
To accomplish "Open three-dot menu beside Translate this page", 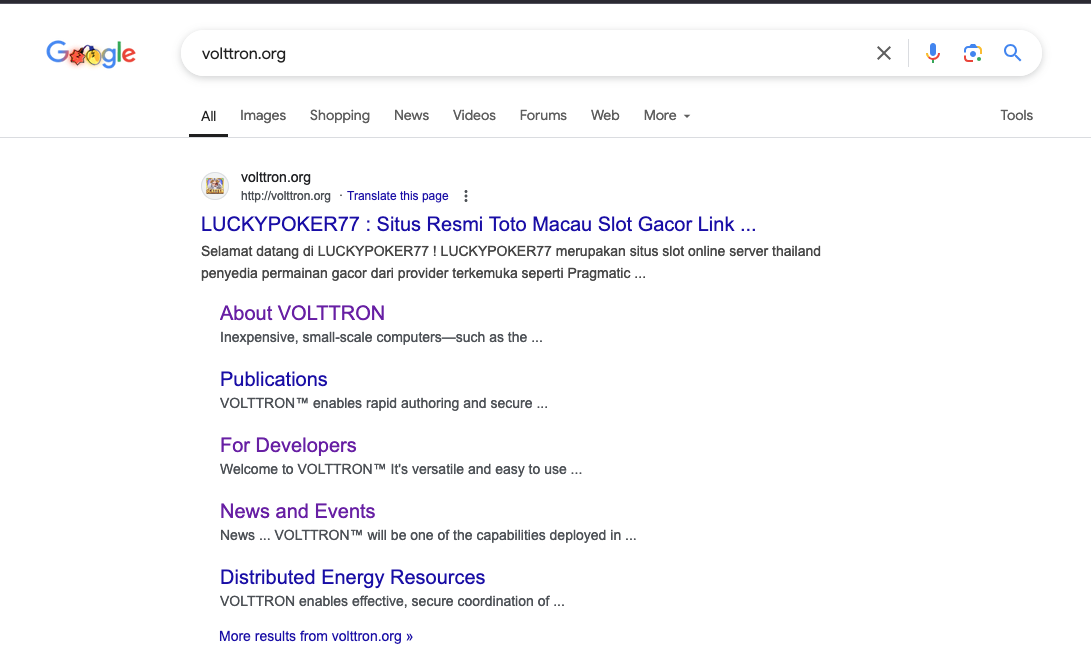I will click(x=466, y=196).
